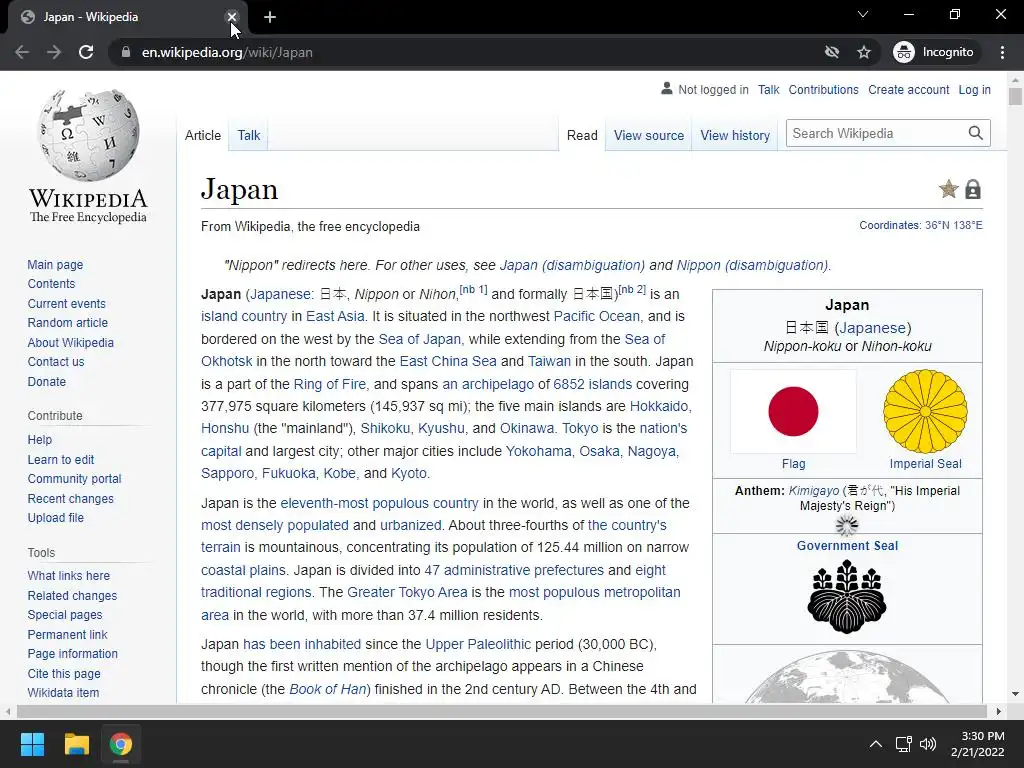Open the View history tab
The image size is (1024, 768).
point(735,135)
